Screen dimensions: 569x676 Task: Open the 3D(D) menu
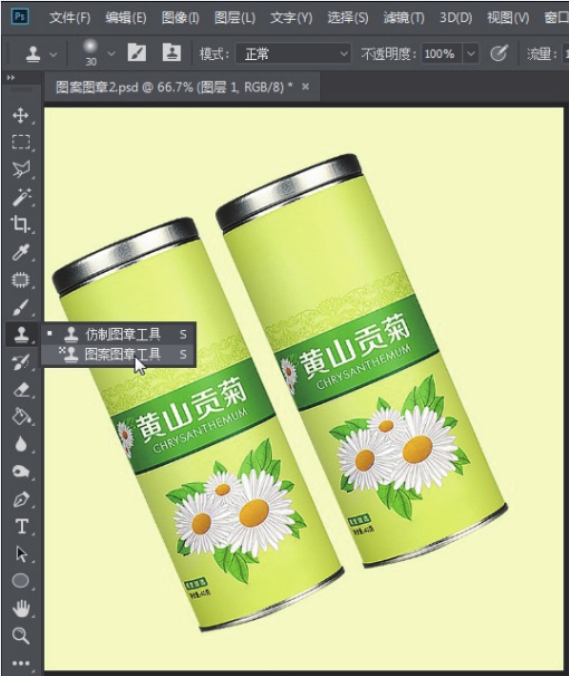tap(456, 18)
